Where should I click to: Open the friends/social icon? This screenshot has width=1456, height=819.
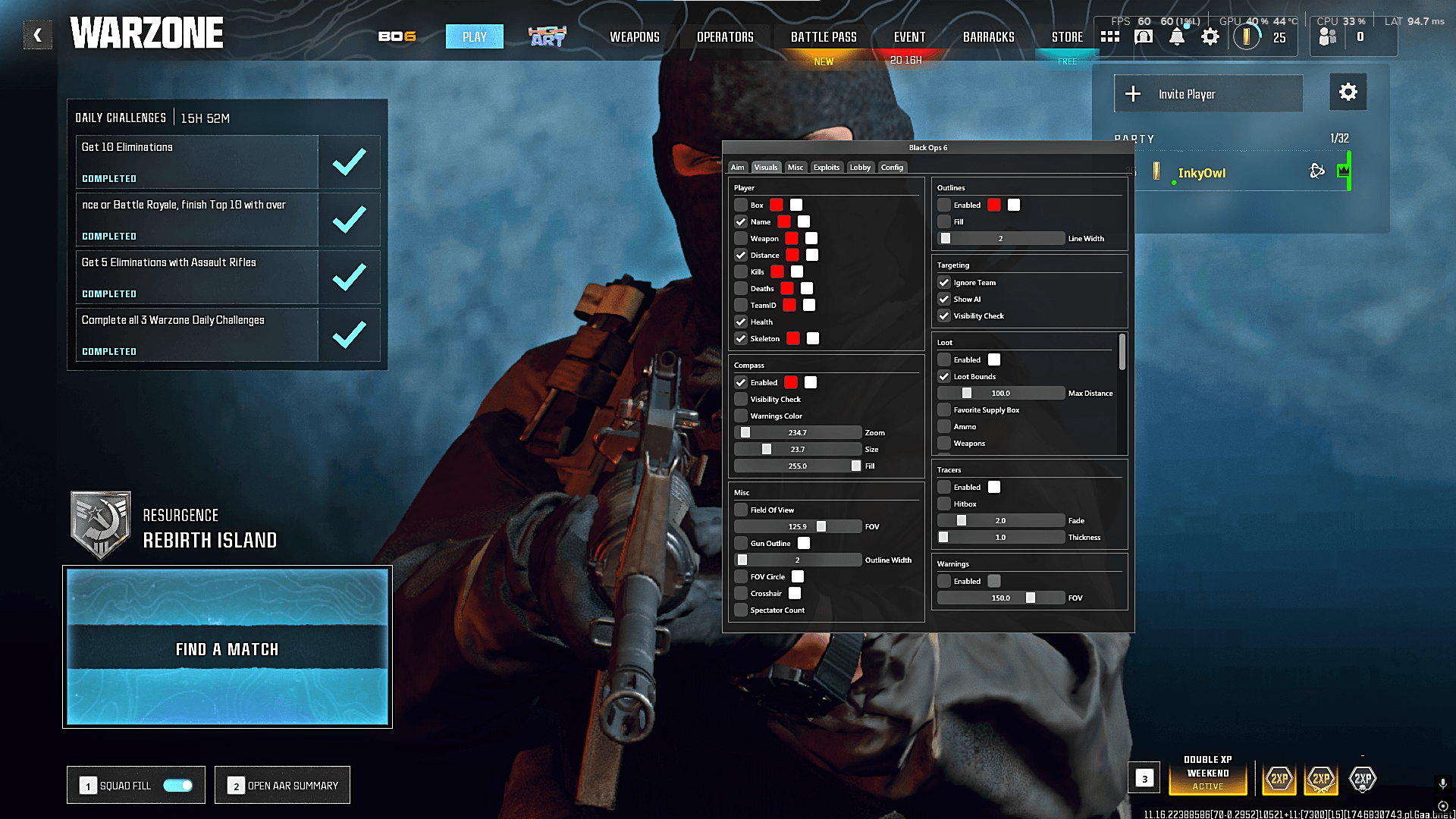tap(1328, 36)
